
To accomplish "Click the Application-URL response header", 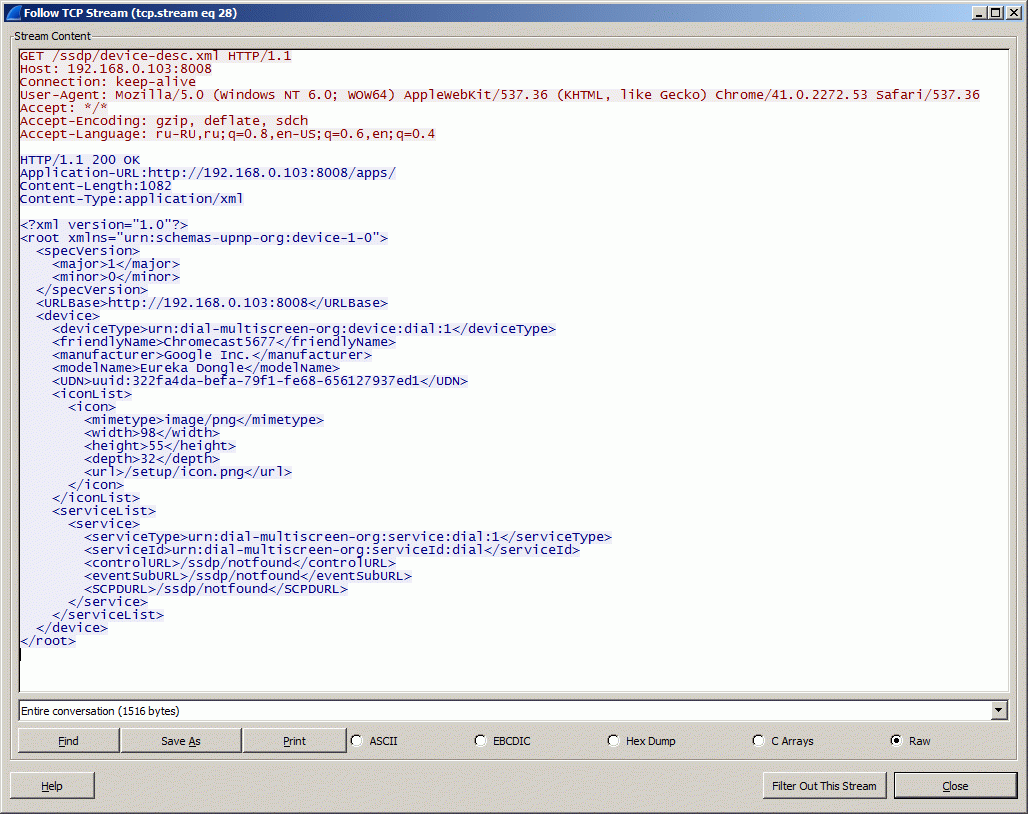I will click(208, 173).
